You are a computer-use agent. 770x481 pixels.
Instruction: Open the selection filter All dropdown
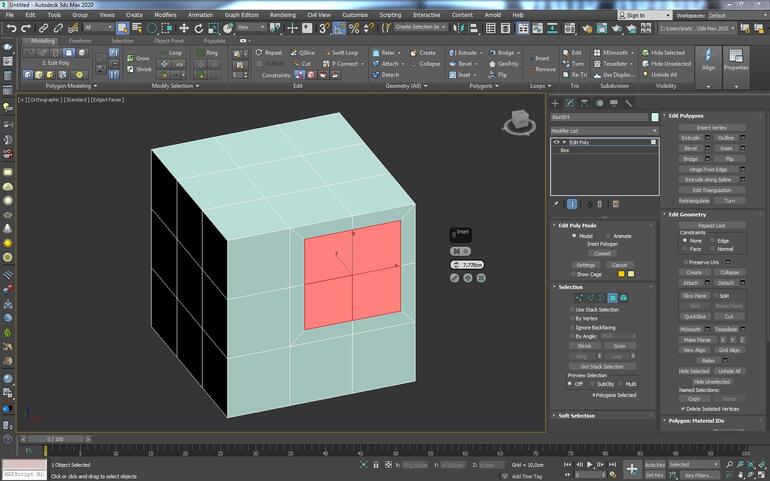click(x=99, y=27)
